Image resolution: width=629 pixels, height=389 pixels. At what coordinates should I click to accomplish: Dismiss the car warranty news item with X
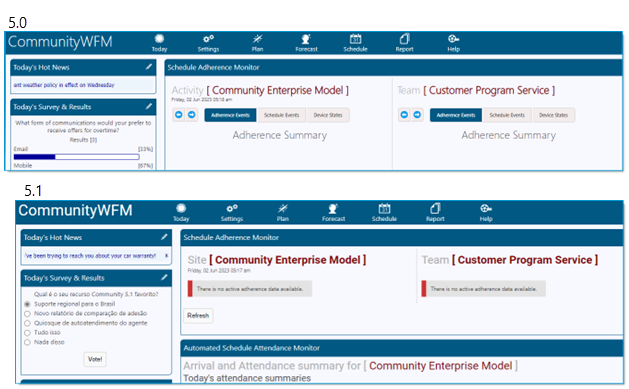click(166, 255)
